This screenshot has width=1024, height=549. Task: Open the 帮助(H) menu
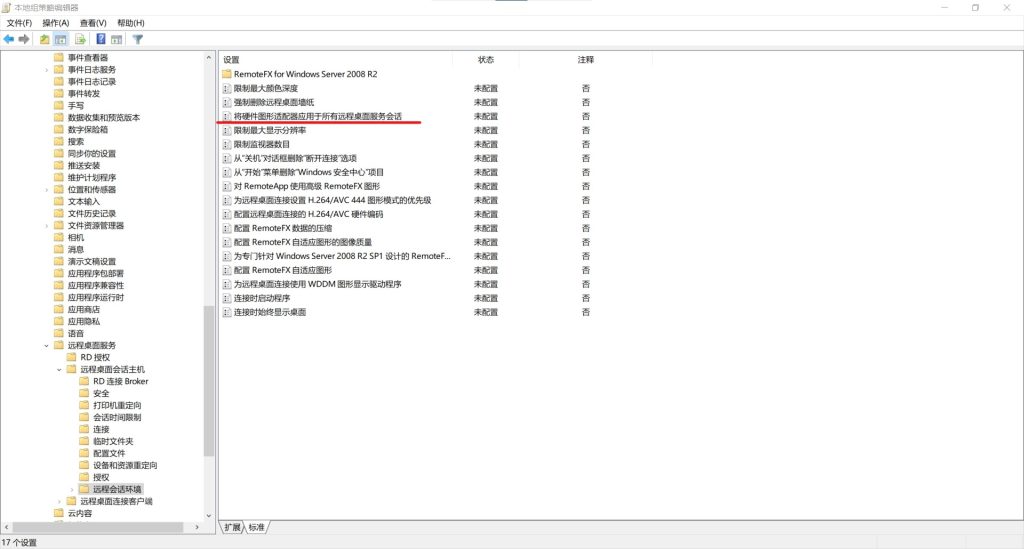[131, 23]
